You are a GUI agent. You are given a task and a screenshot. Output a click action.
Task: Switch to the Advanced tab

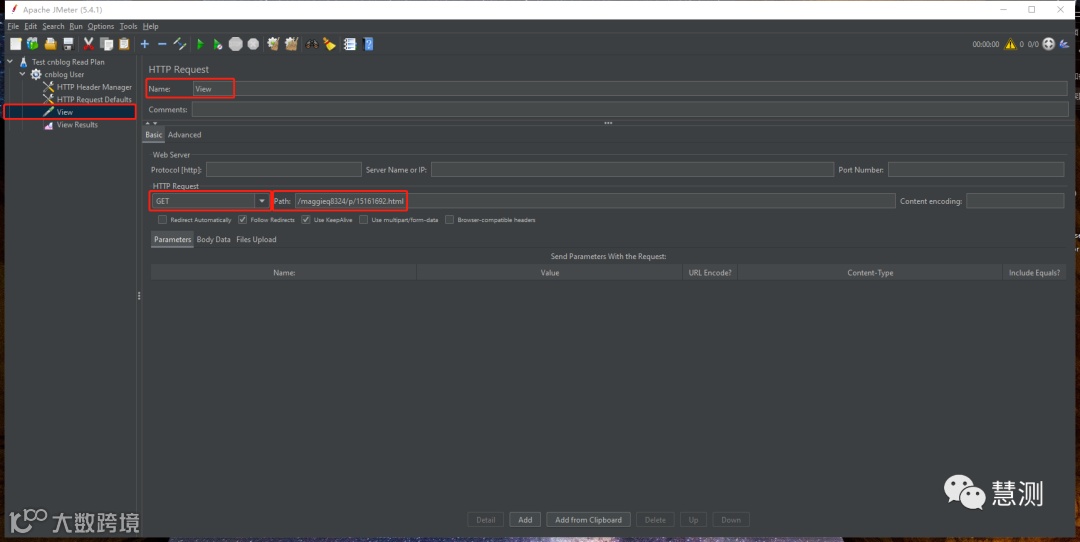click(185, 135)
